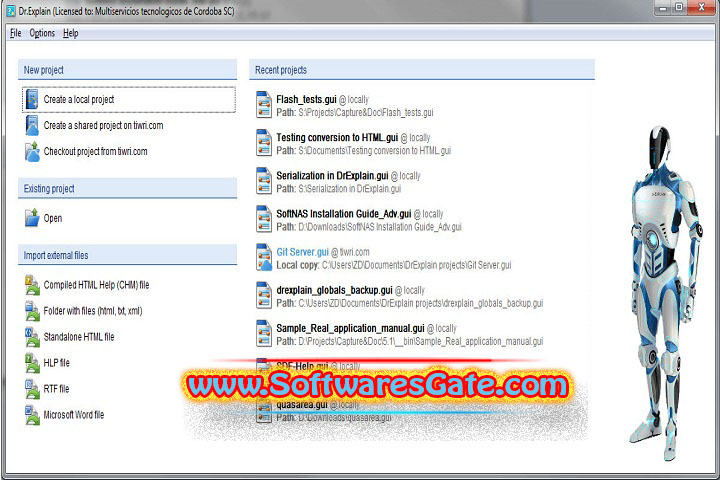
Task: Choose HLP file import option
Action: click(56, 363)
